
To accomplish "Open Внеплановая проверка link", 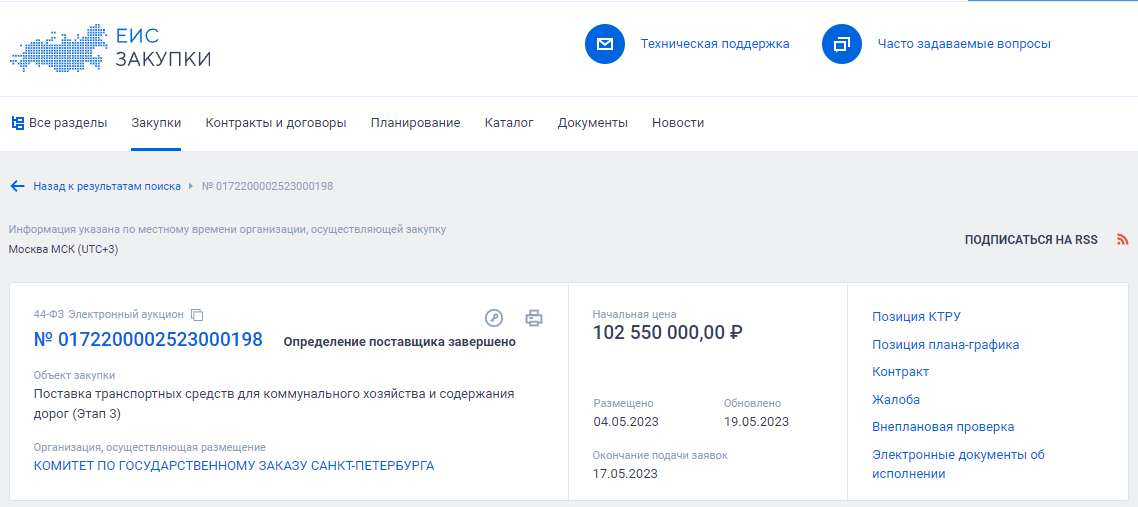I will pos(943,427).
